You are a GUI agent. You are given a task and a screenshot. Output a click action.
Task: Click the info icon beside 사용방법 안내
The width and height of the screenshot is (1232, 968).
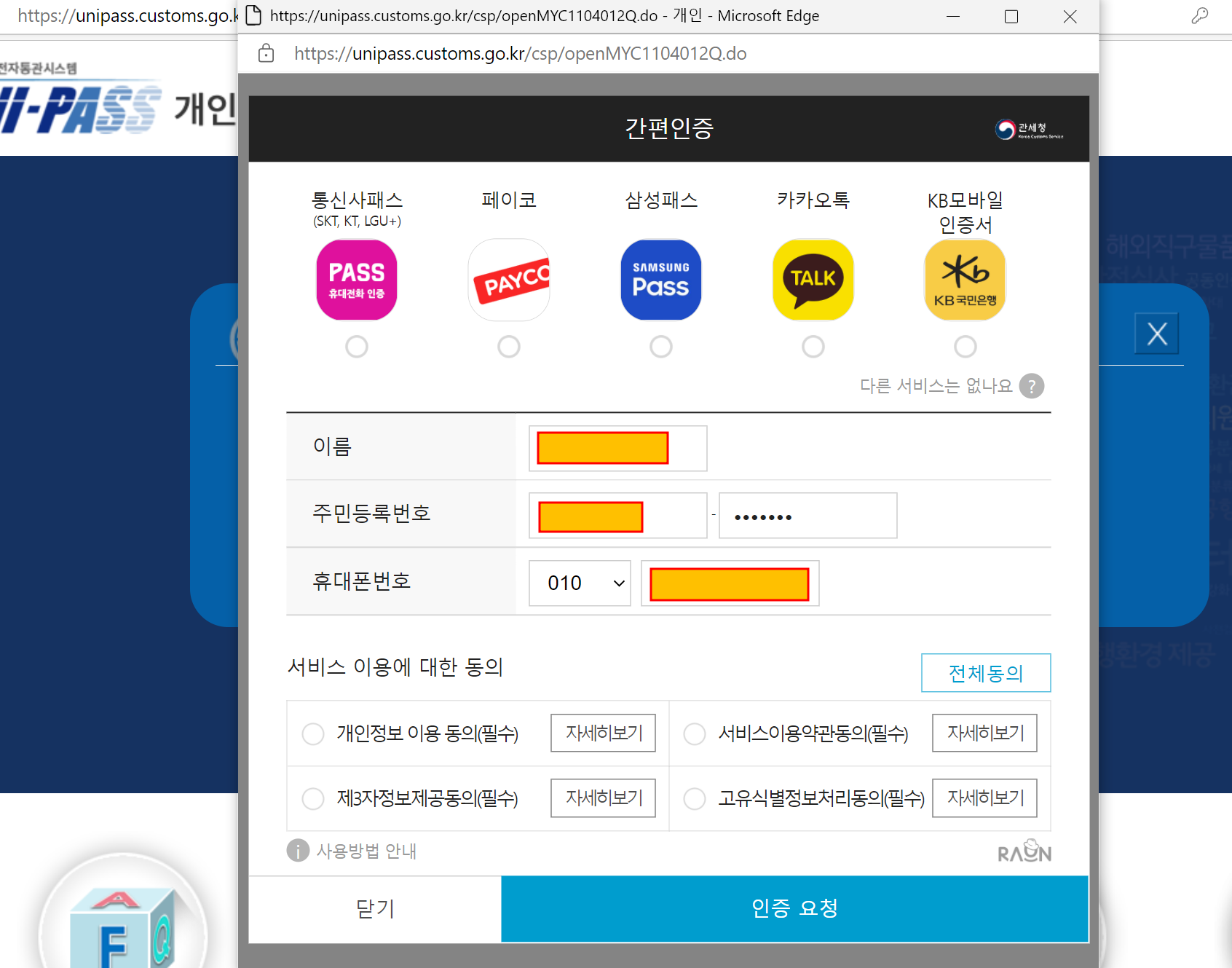coord(298,850)
